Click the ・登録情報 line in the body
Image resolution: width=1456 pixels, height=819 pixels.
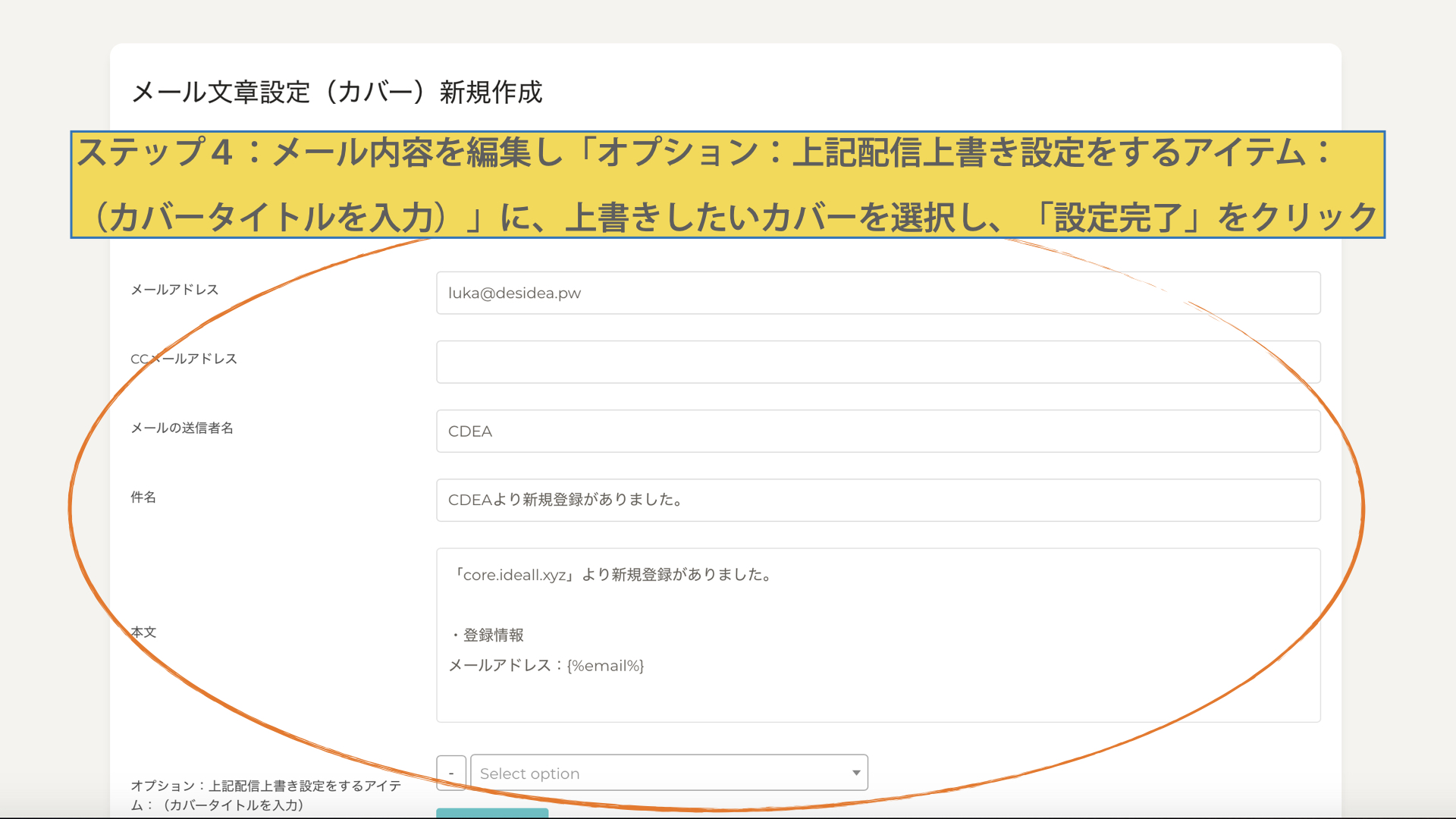[486, 635]
